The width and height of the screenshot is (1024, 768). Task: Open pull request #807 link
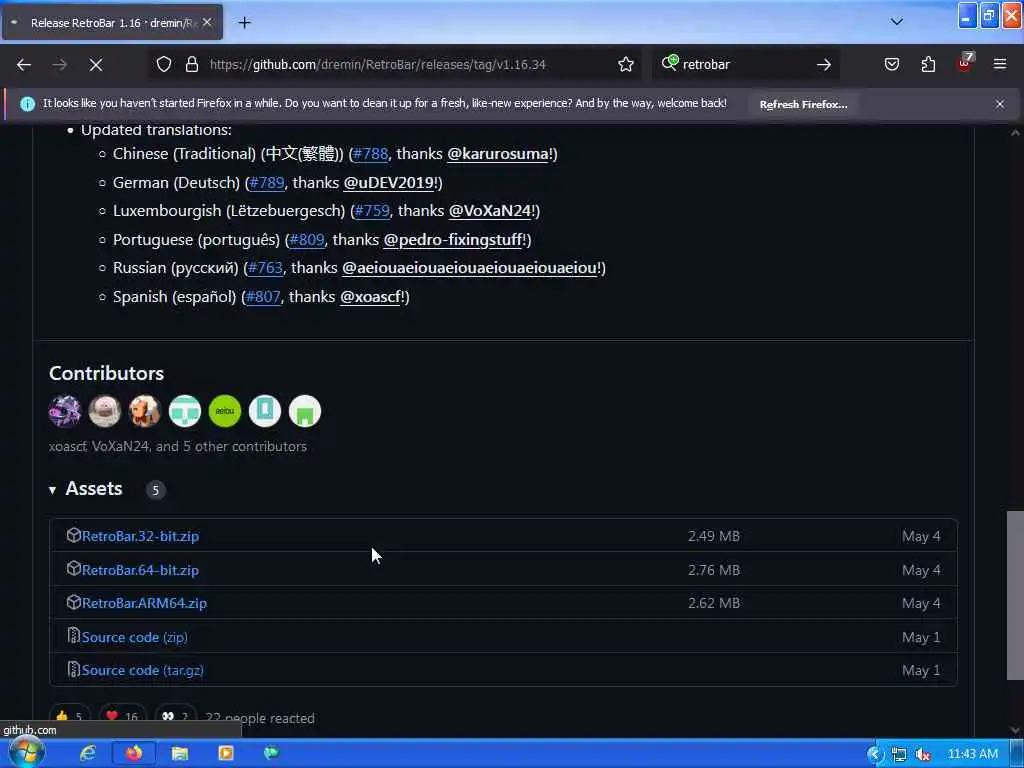click(x=263, y=296)
